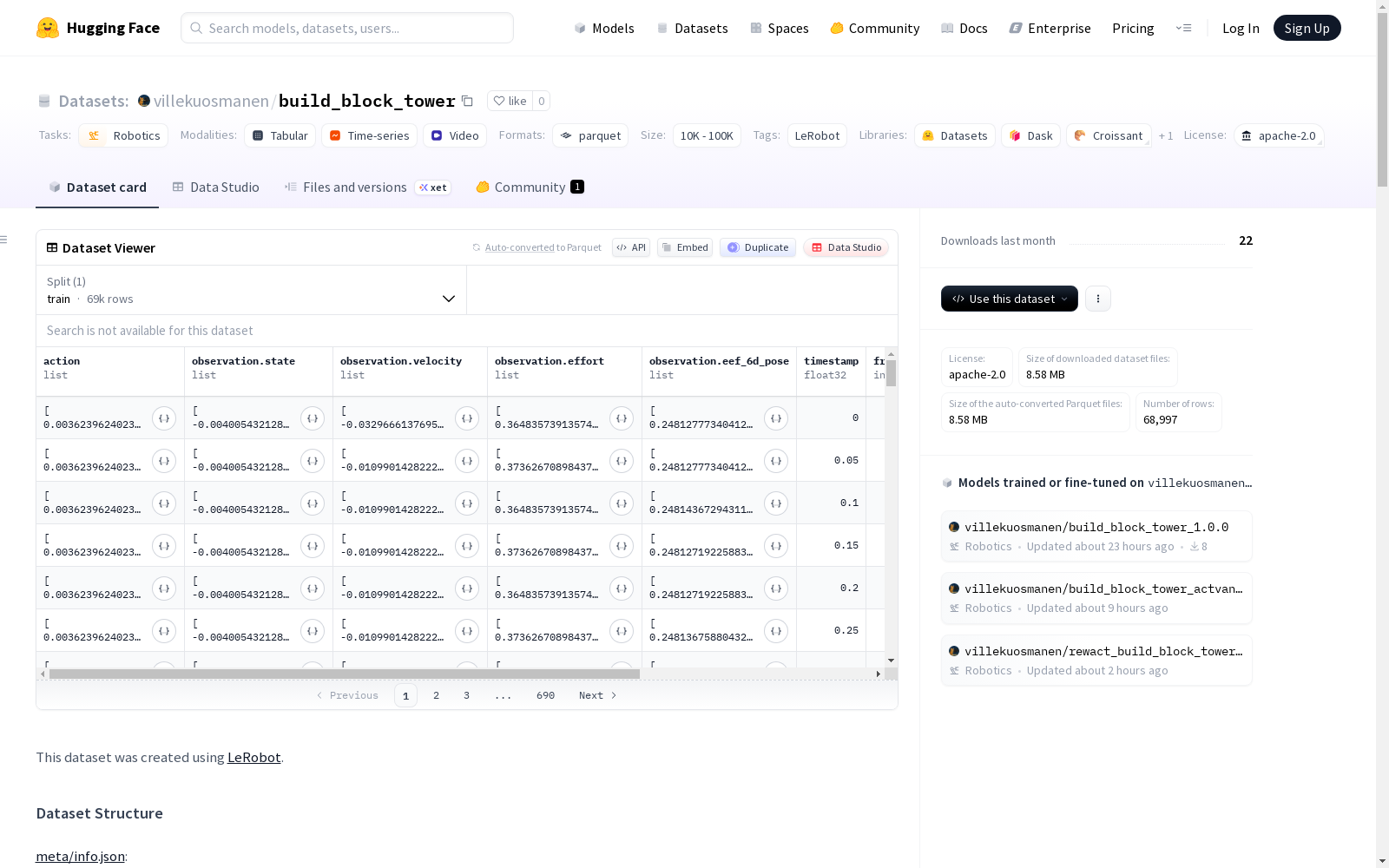
Task: Expand observation.effort cell in timestamp 0.05 row
Action: (x=622, y=461)
